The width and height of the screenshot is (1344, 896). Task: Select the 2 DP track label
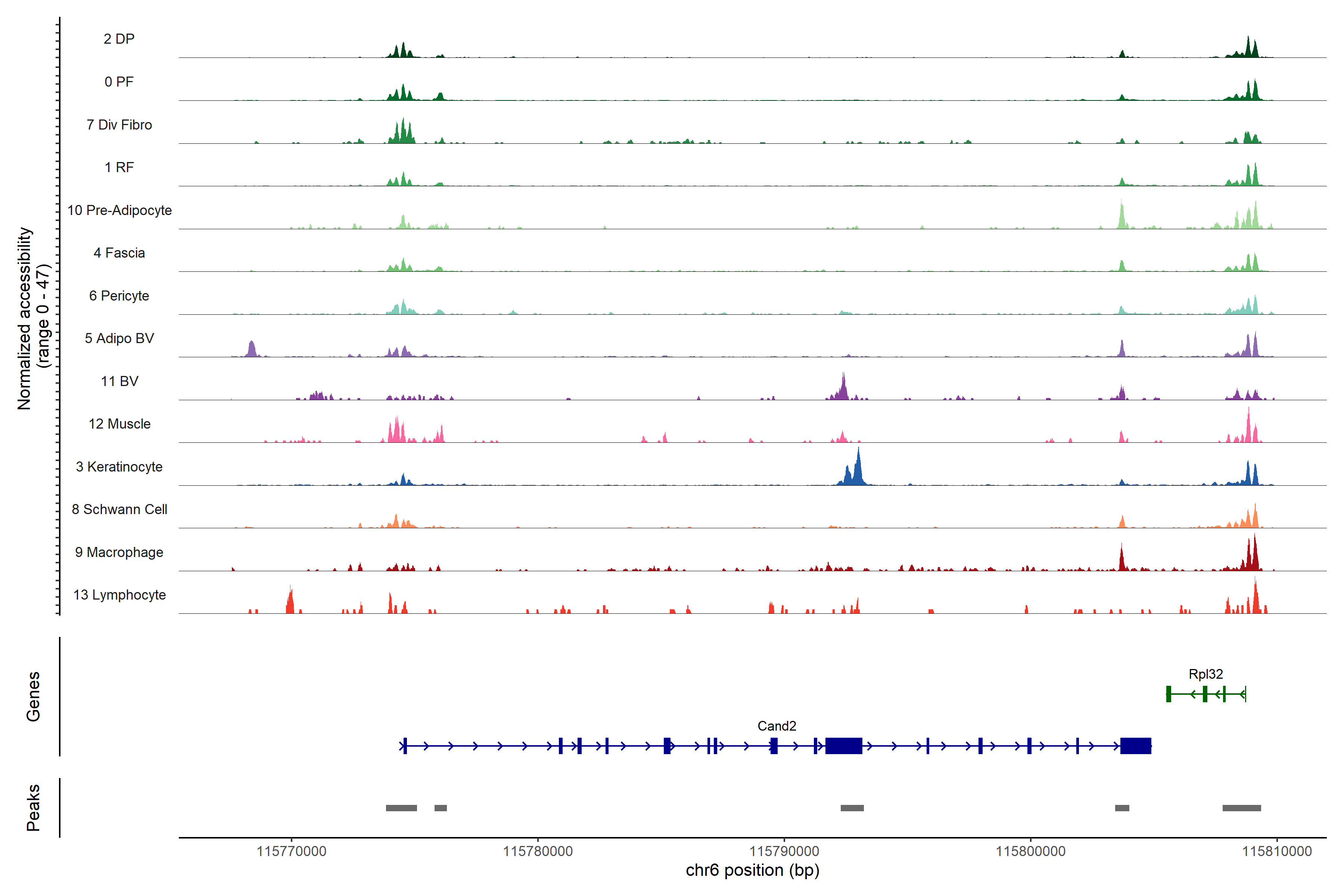119,39
